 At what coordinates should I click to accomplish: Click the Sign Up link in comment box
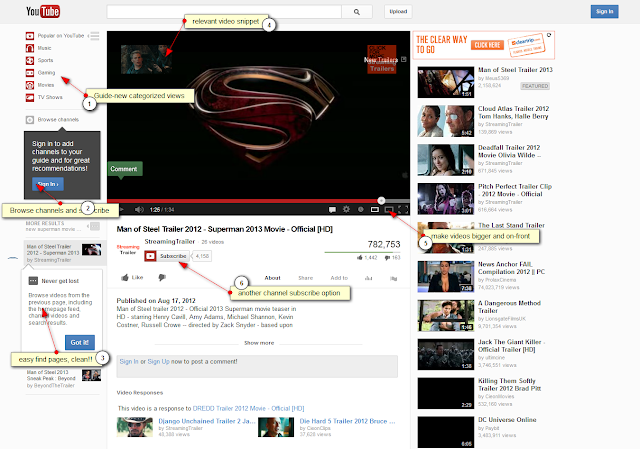[x=158, y=362]
